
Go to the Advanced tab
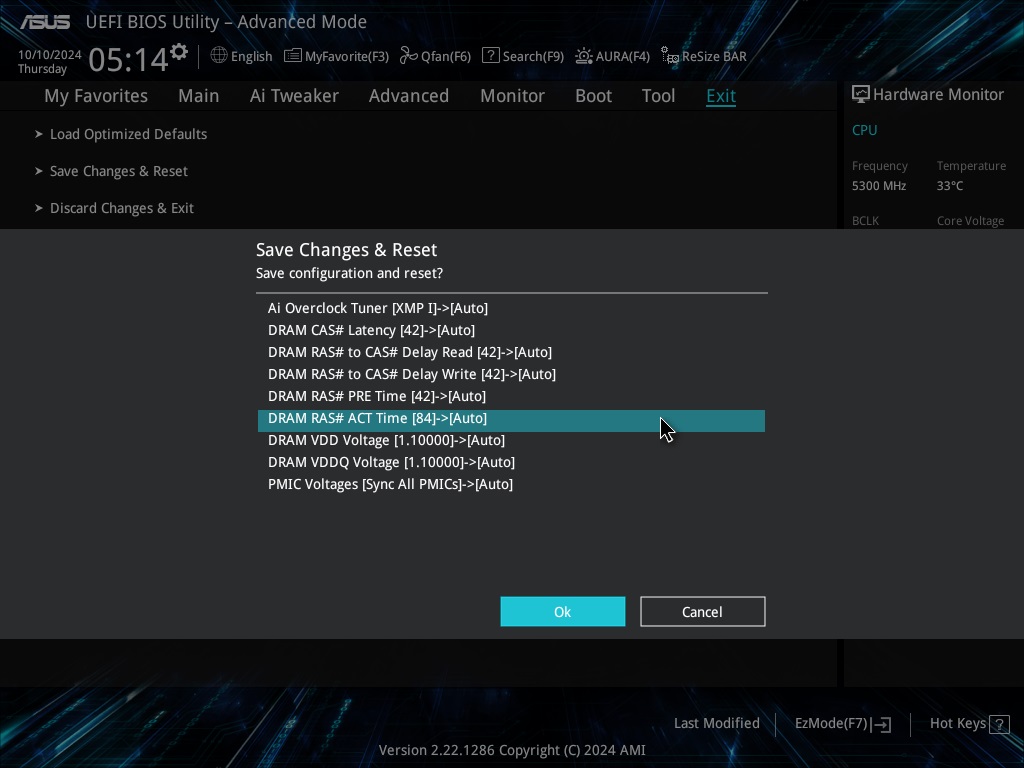coord(409,96)
